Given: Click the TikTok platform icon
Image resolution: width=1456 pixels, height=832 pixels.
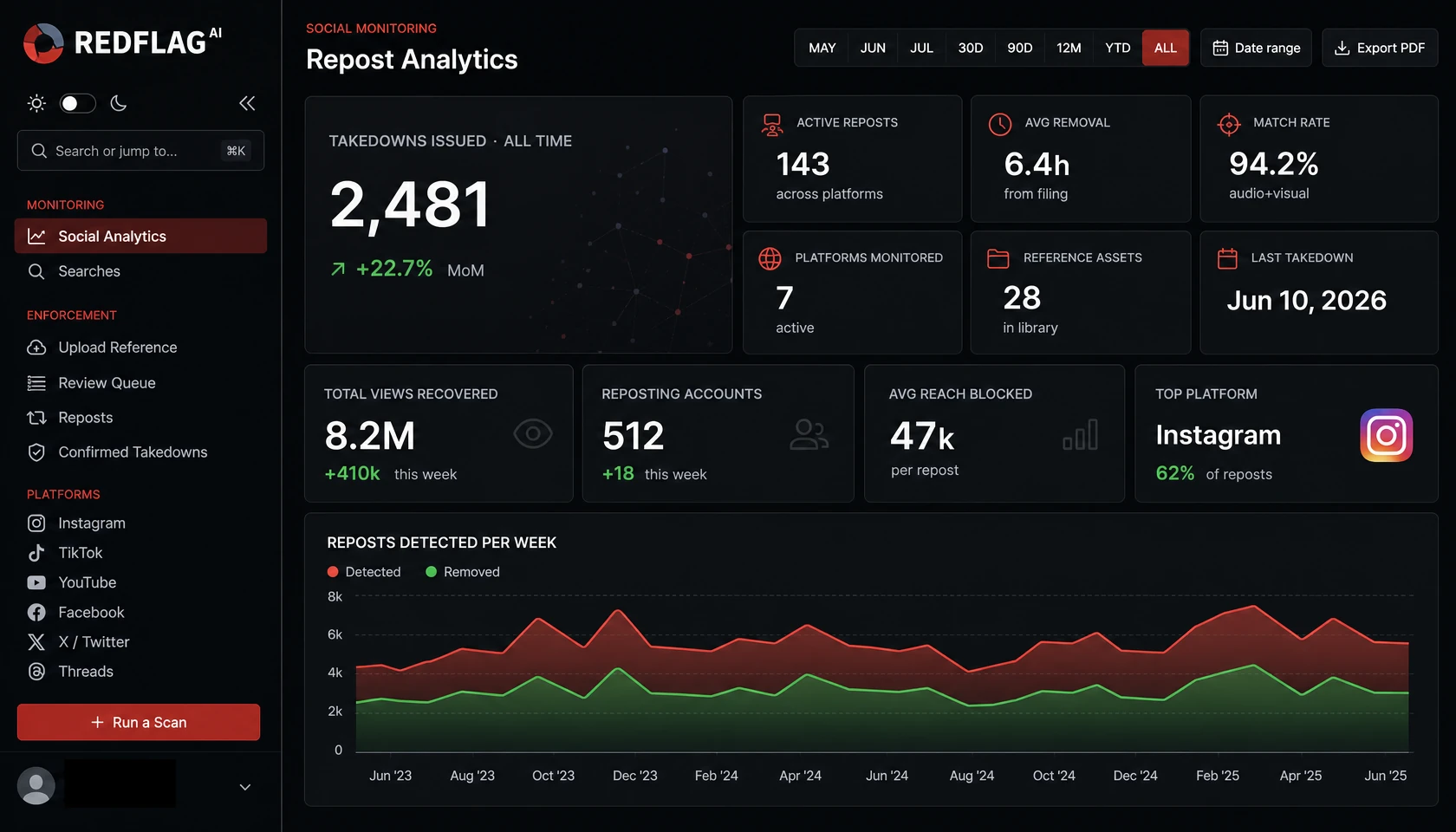Looking at the screenshot, I should point(36,553).
